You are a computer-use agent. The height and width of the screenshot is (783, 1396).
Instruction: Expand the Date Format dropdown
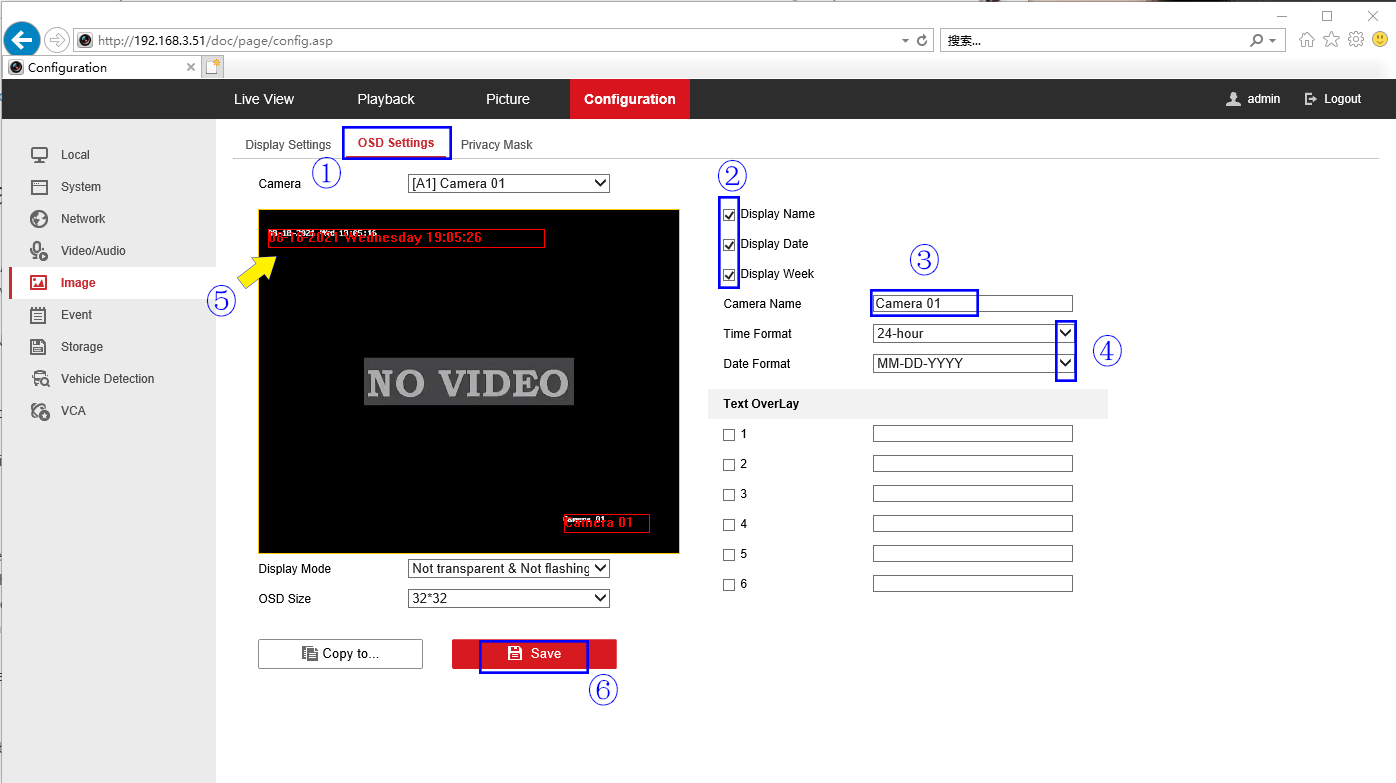(971, 363)
